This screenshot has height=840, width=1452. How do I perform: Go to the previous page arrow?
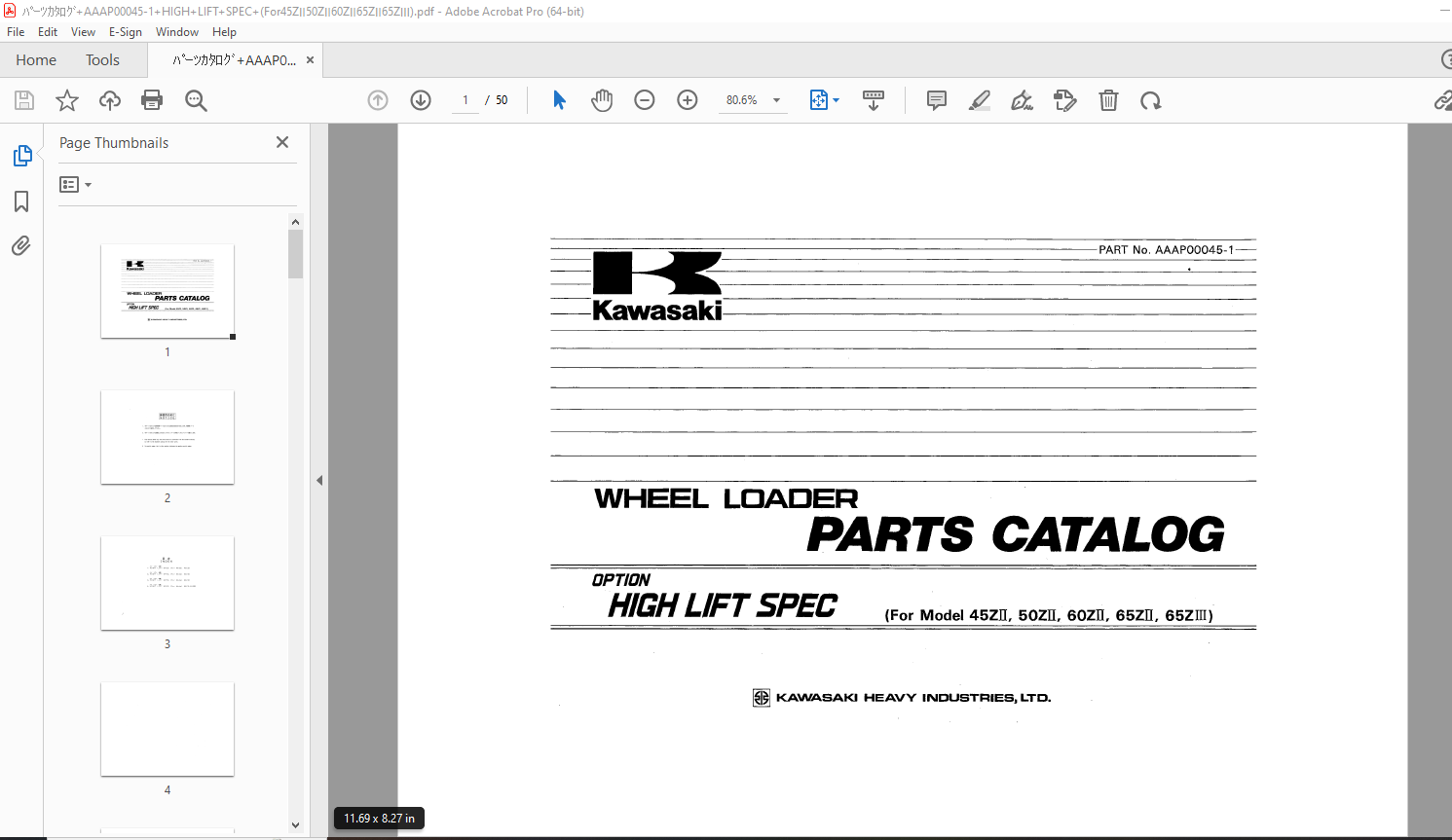tap(378, 100)
